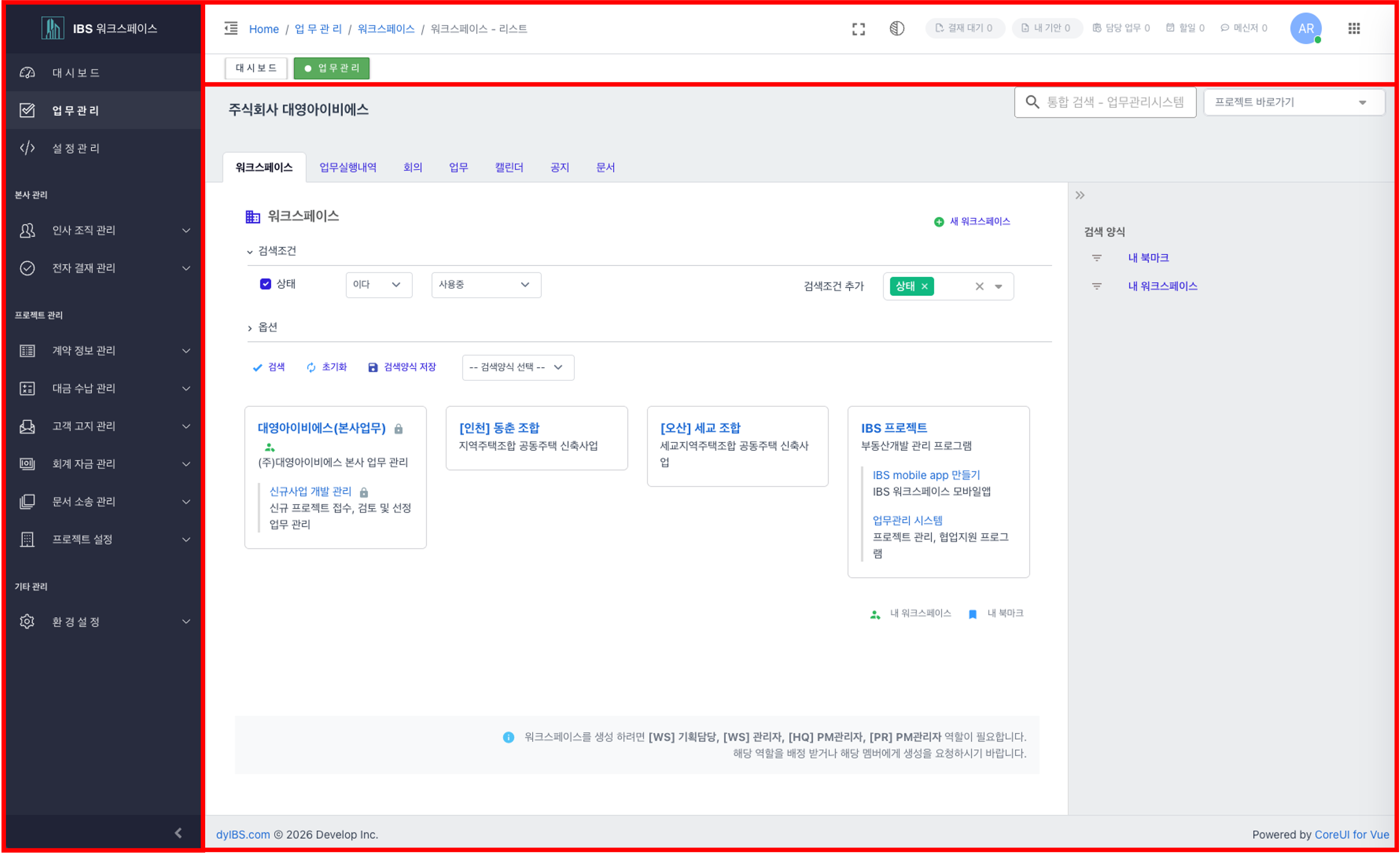Viewport: 1400px width, 854px height.
Task: Click the 내 워크스페이스 search form link
Action: [x=1163, y=286]
